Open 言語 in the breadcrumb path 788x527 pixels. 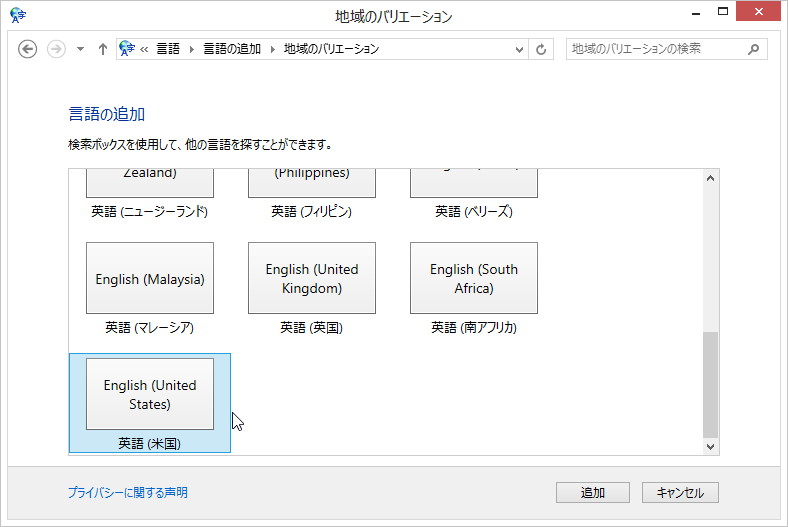(168, 49)
